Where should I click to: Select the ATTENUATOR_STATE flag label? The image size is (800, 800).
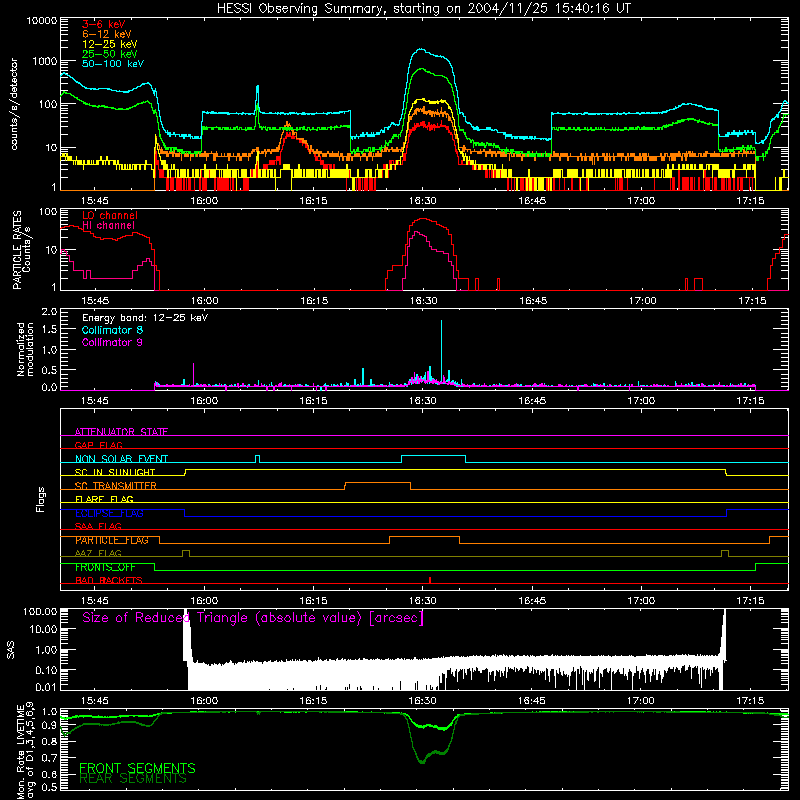point(121,432)
